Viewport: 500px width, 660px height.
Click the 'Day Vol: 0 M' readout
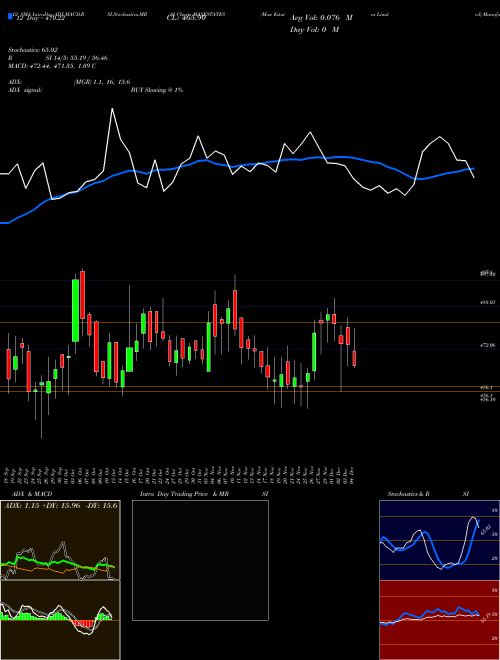[314, 30]
